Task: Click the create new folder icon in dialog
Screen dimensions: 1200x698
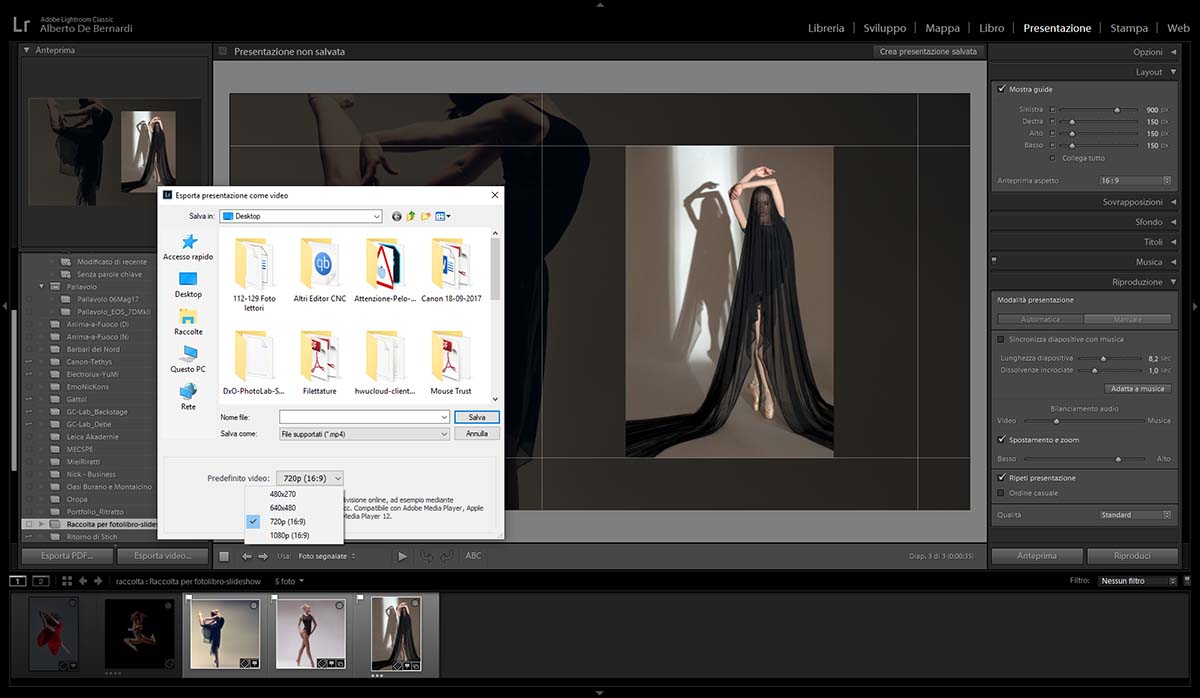Action: pyautogui.click(x=426, y=216)
